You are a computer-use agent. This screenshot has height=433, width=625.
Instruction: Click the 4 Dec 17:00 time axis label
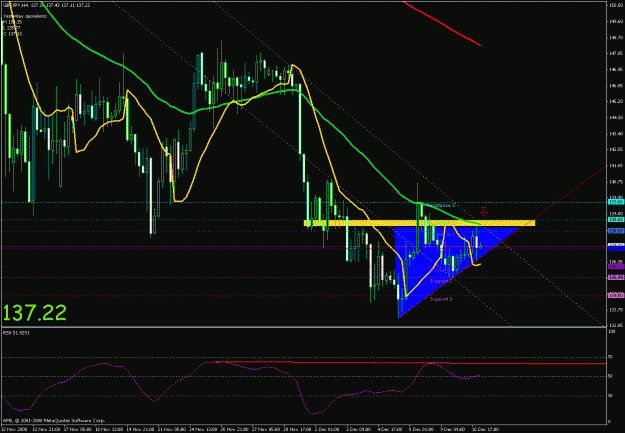389,429
